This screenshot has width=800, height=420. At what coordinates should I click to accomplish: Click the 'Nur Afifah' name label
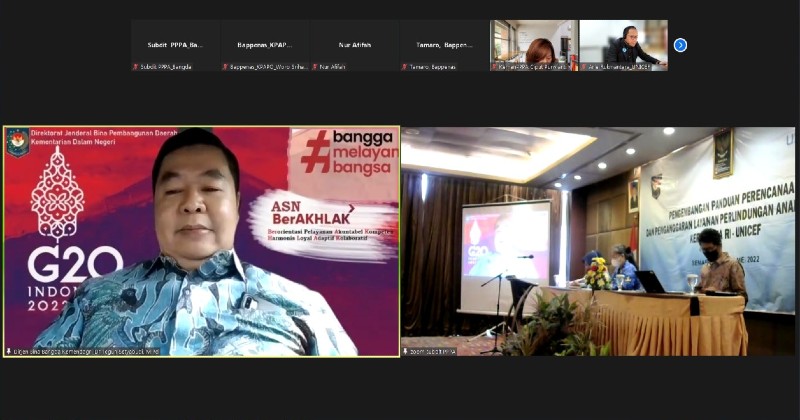tap(333, 67)
